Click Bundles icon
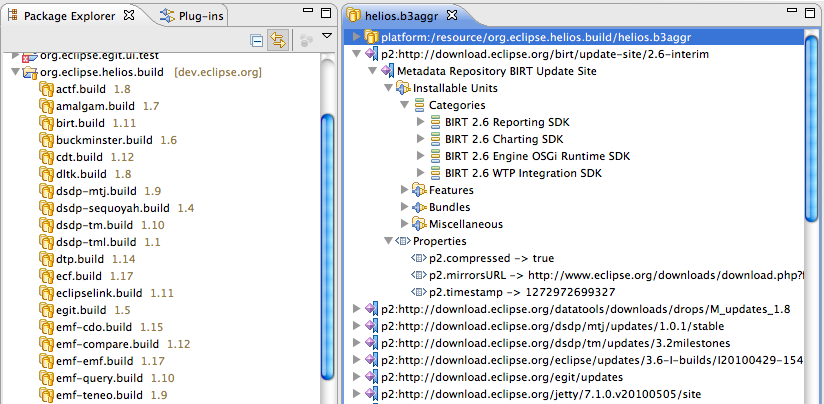The width and height of the screenshot is (824, 404). tap(419, 207)
